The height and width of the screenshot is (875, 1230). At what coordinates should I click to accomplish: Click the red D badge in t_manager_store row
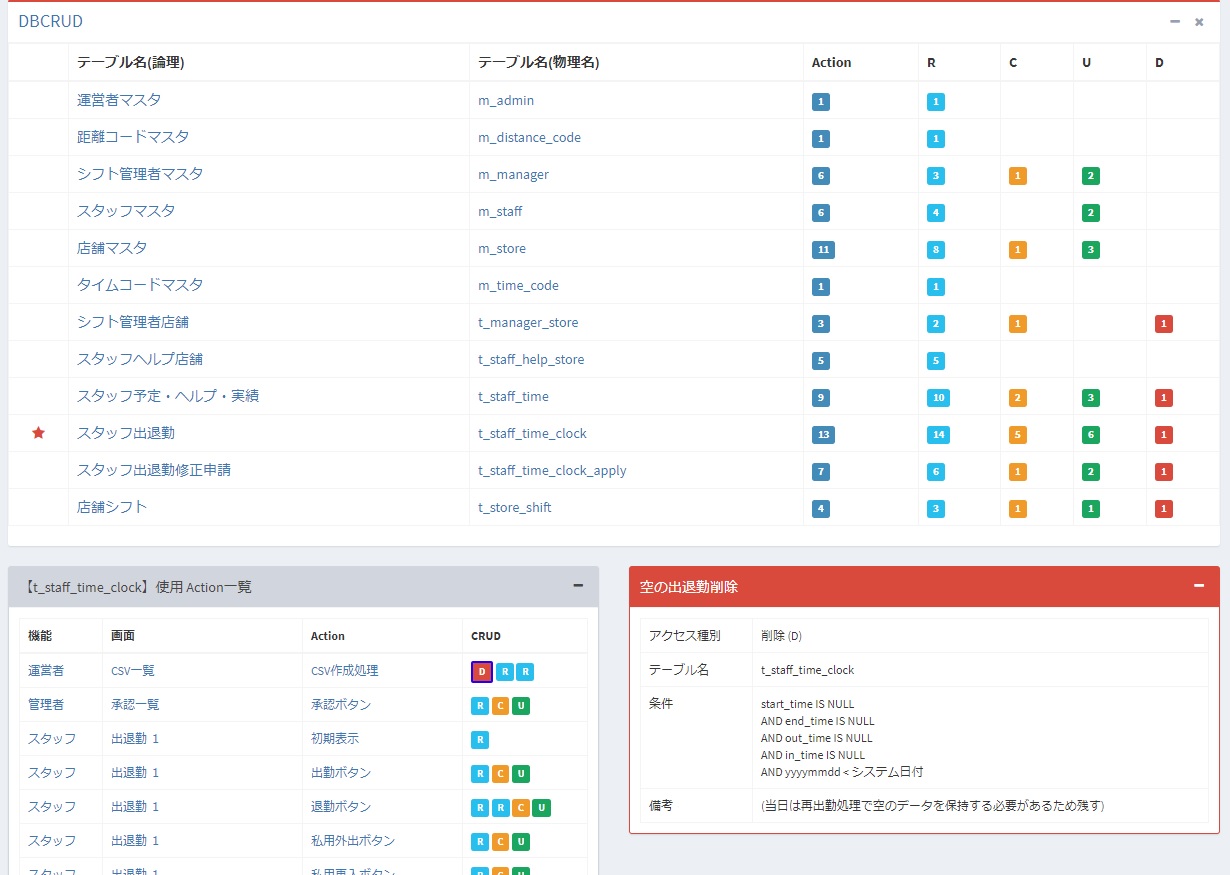pyautogui.click(x=1163, y=323)
